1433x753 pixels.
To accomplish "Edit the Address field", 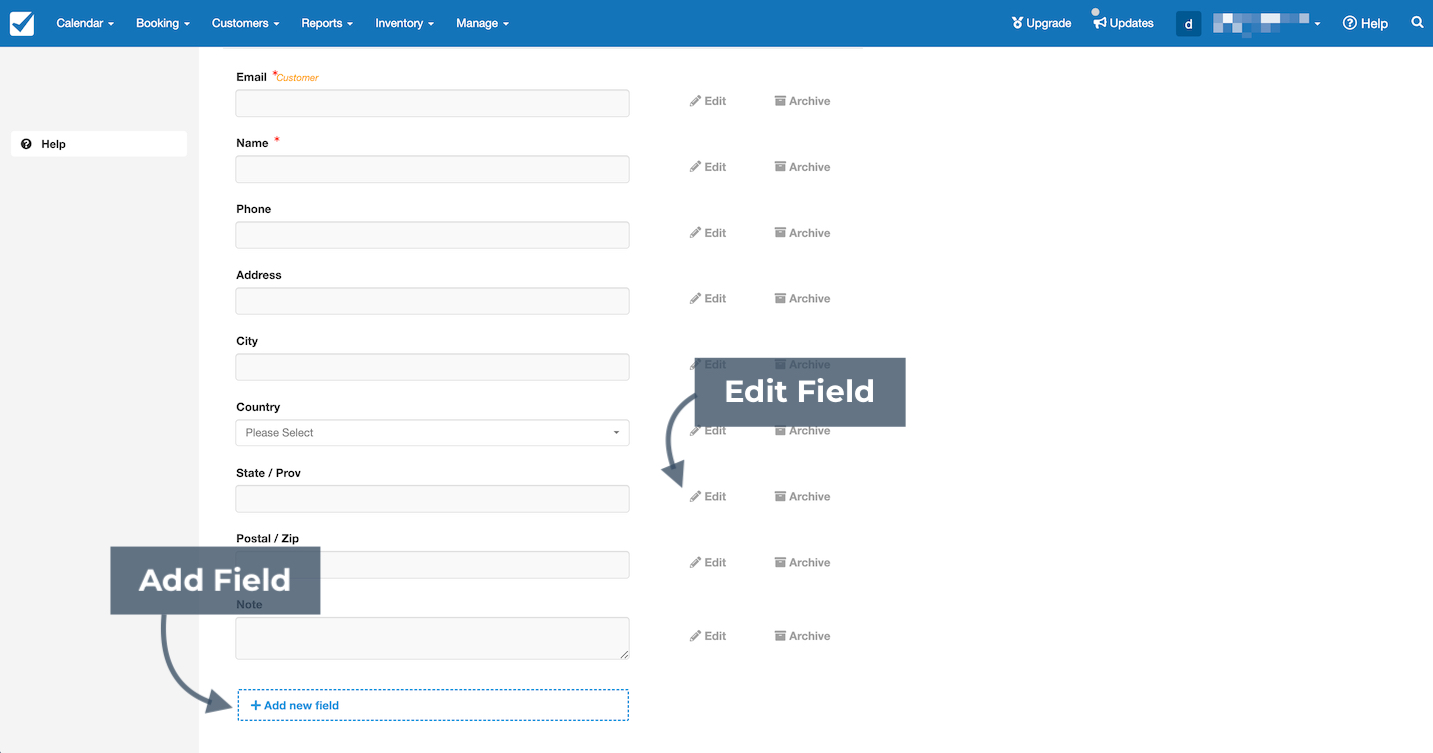I will (x=708, y=299).
